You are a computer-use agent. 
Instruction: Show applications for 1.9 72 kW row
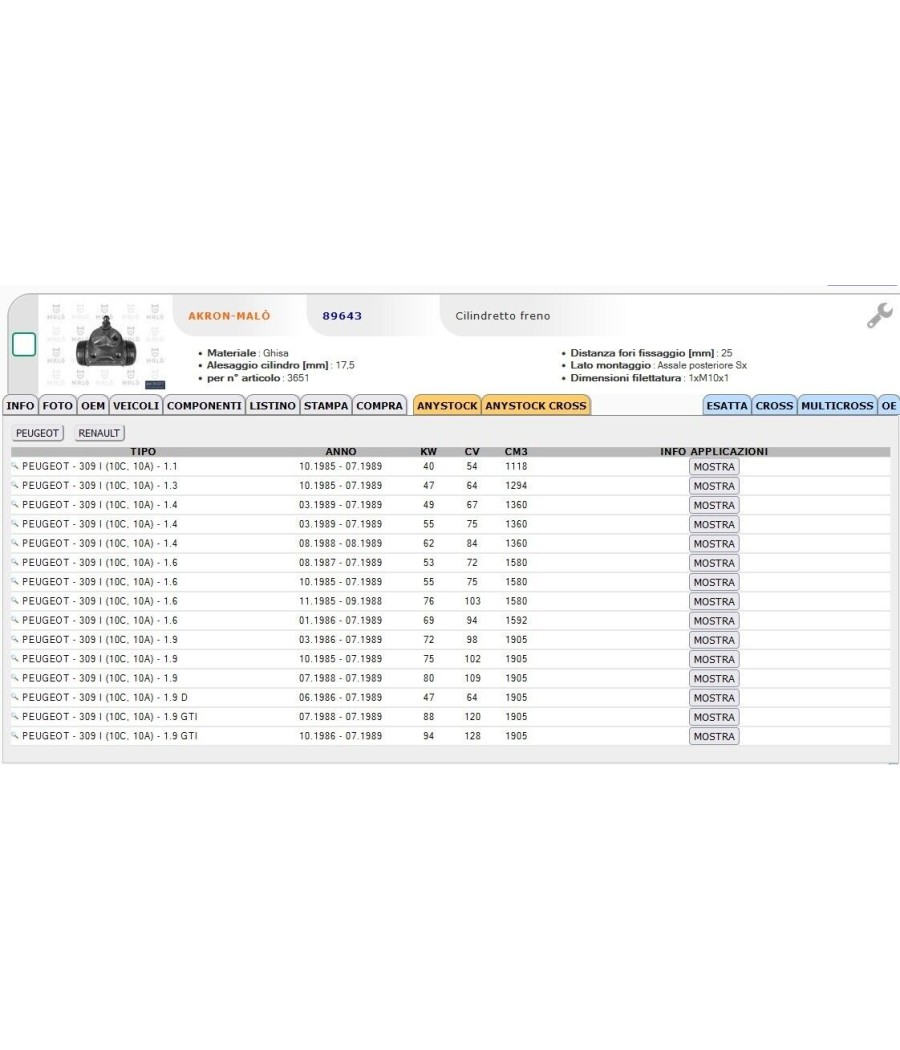pos(714,640)
